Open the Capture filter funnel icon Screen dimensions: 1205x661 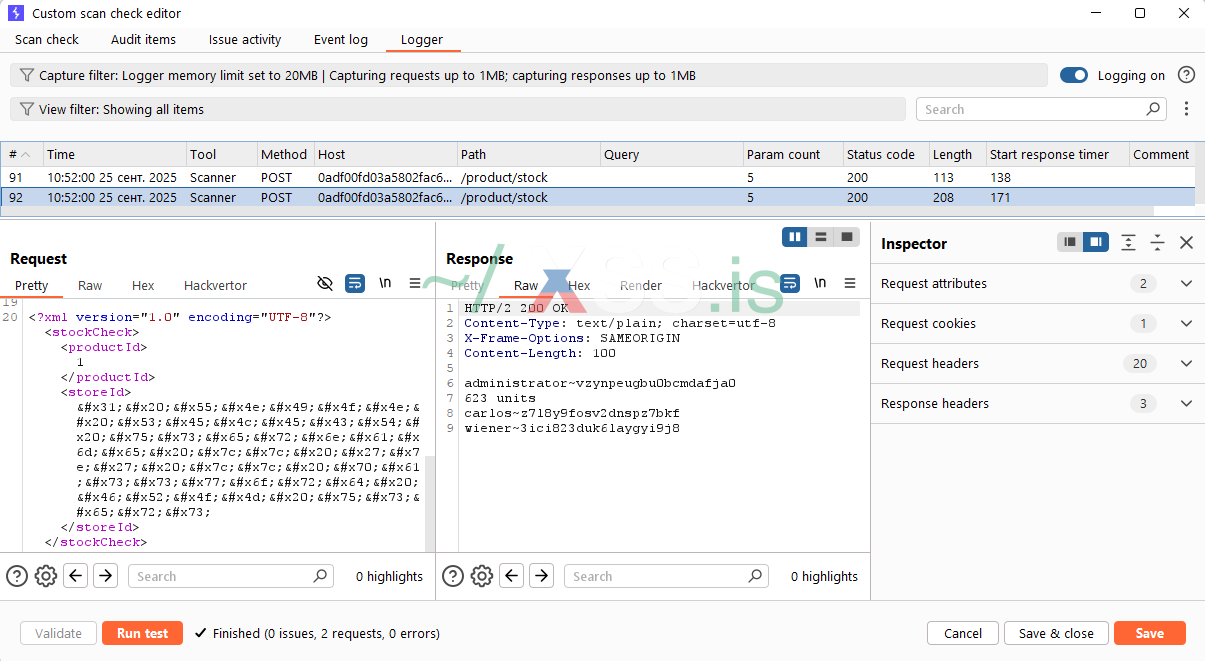[27, 75]
